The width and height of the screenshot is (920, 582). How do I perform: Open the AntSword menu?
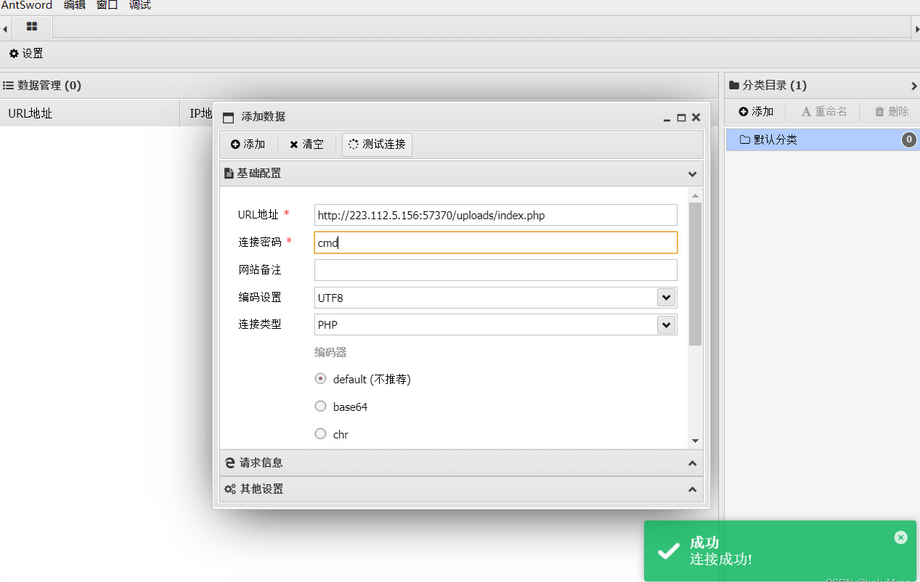coord(26,5)
